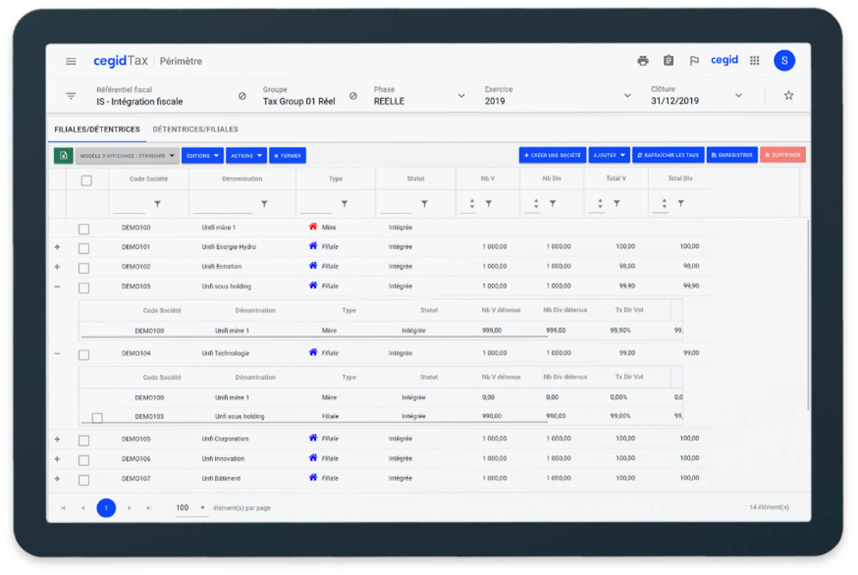Open the clipboard icon in header
This screenshot has height=575, width=858.
click(668, 61)
